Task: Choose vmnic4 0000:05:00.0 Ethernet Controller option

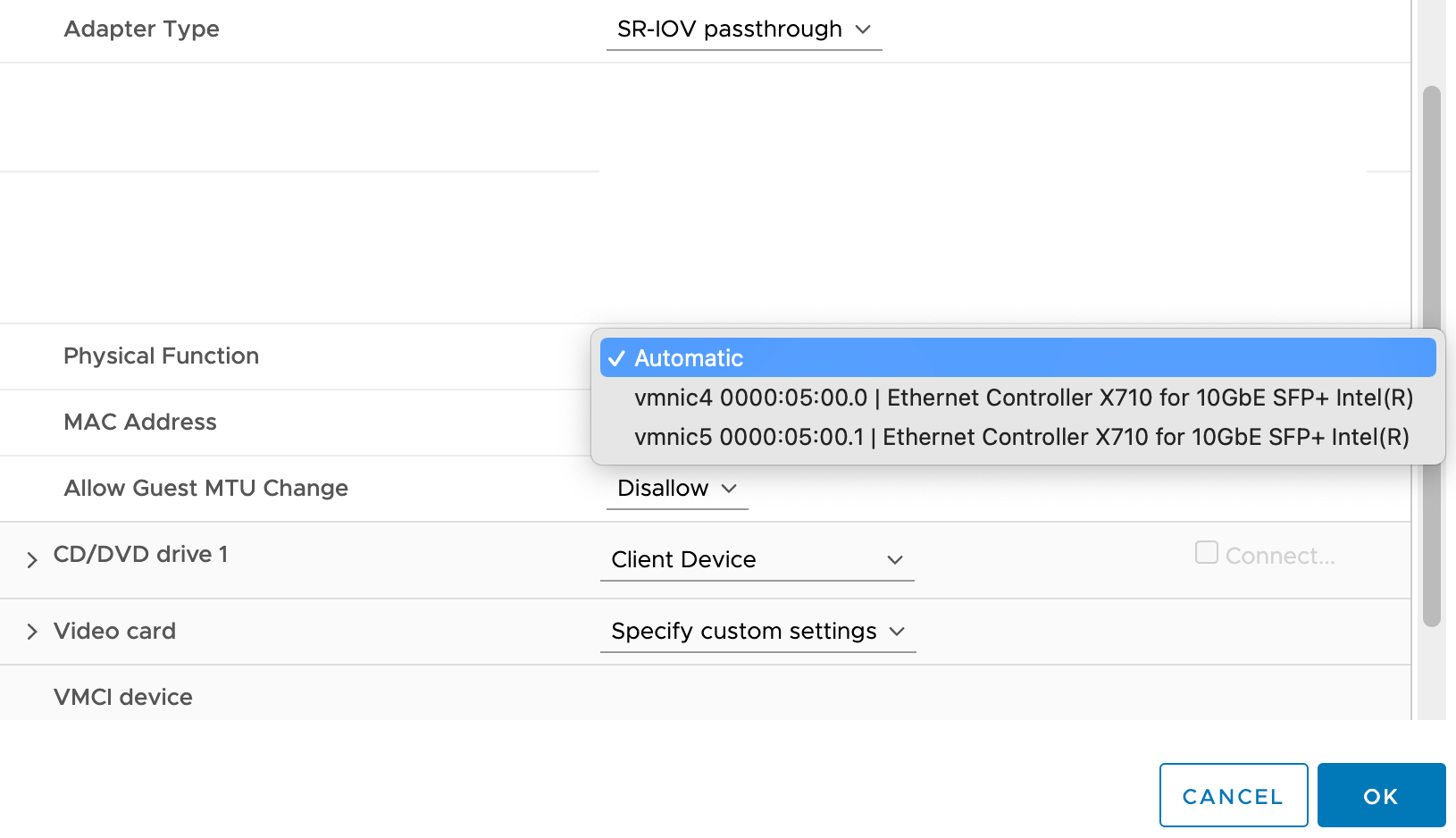Action: [x=1023, y=398]
